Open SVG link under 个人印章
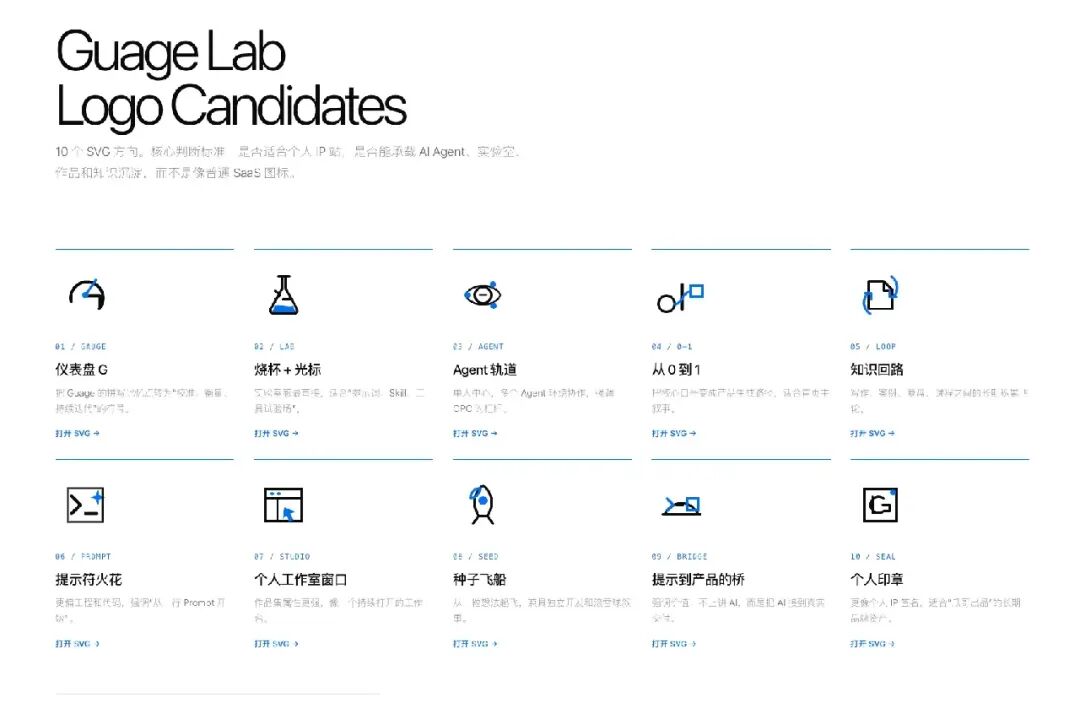1080x708 pixels. tap(873, 643)
